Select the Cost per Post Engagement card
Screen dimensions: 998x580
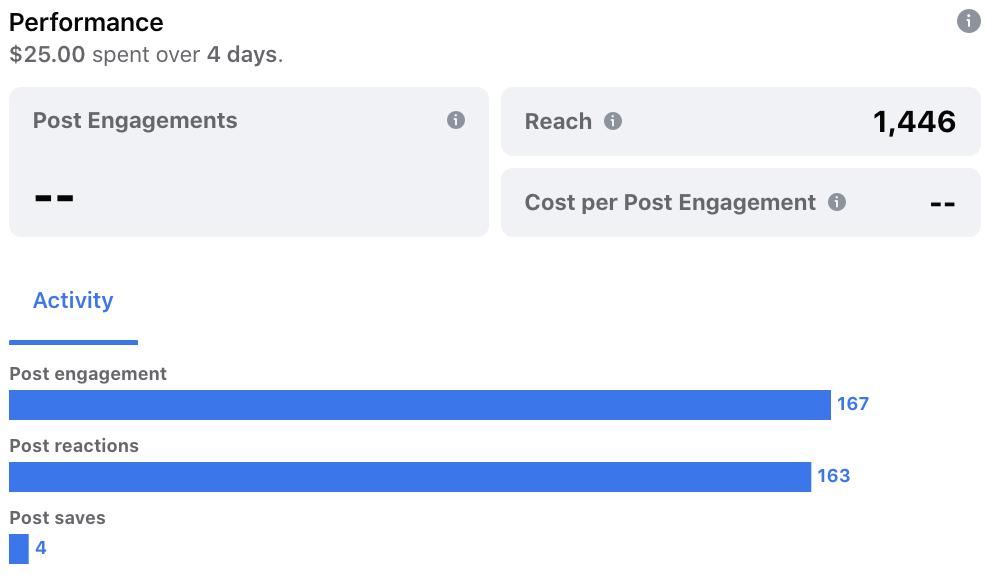tap(740, 203)
